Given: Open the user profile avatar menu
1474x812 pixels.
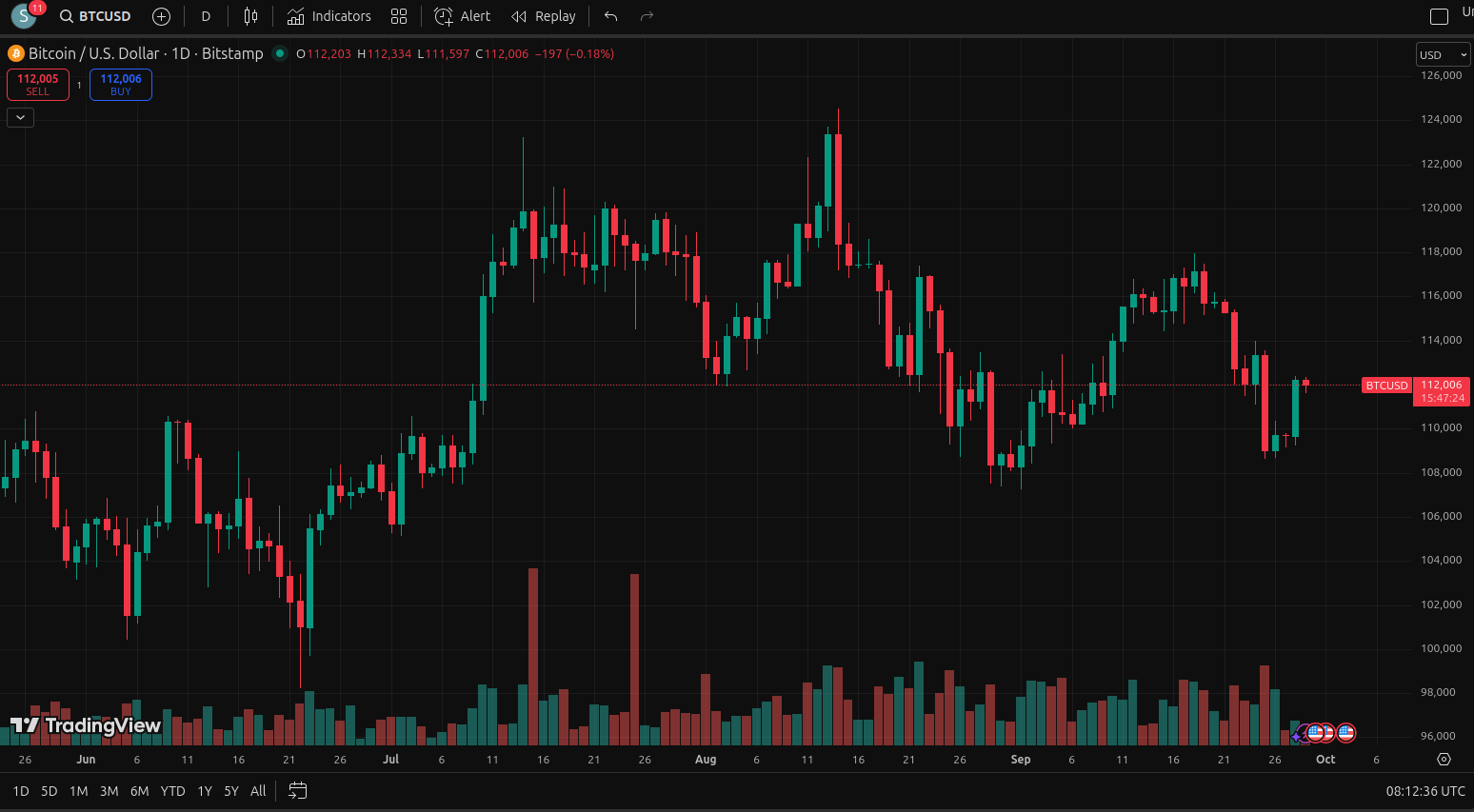Looking at the screenshot, I should coord(23,16).
